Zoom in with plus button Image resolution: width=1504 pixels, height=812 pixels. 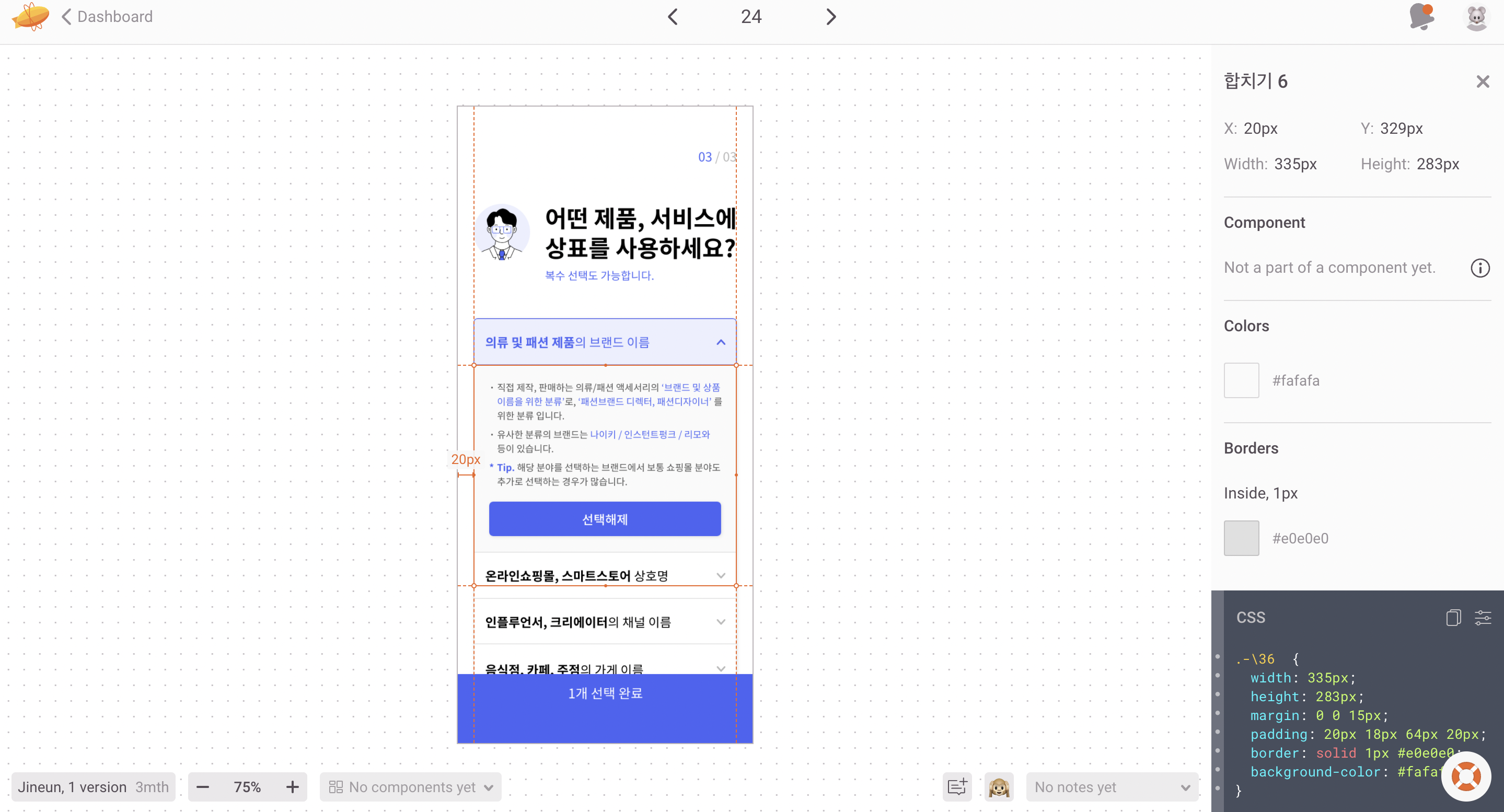(x=293, y=787)
